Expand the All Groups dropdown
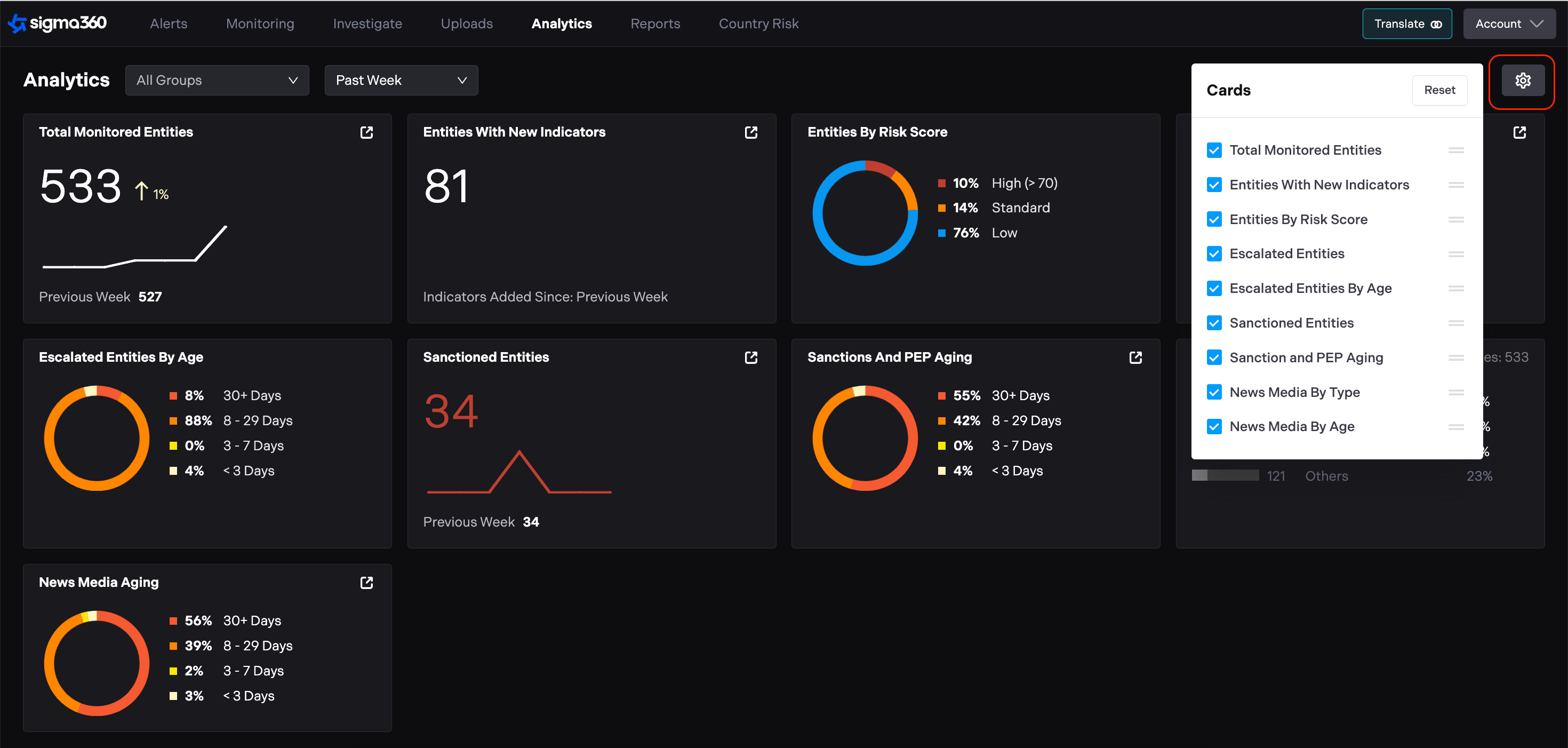Screen dimensions: 1568x748 [x=217, y=81]
